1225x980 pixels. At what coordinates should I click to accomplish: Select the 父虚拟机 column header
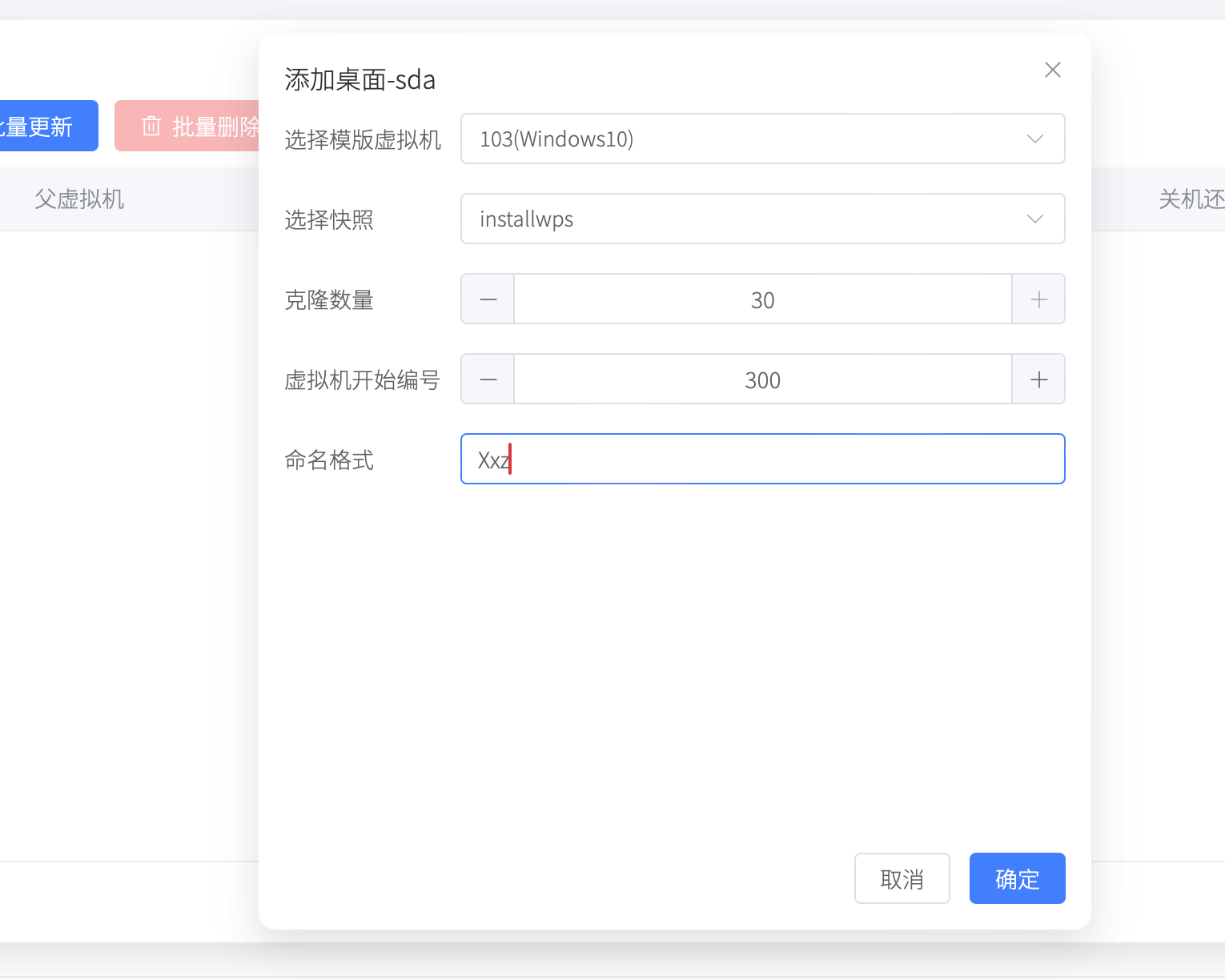[79, 199]
